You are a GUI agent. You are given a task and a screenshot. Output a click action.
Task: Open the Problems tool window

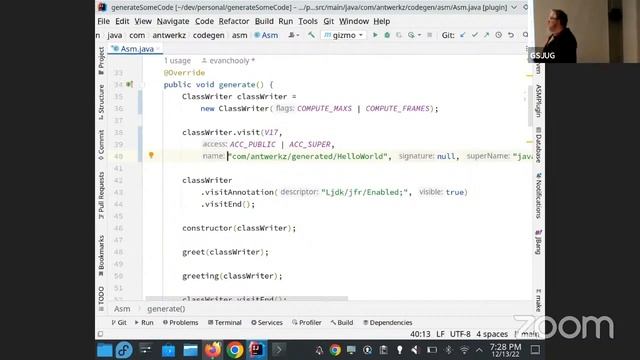(x=180, y=322)
